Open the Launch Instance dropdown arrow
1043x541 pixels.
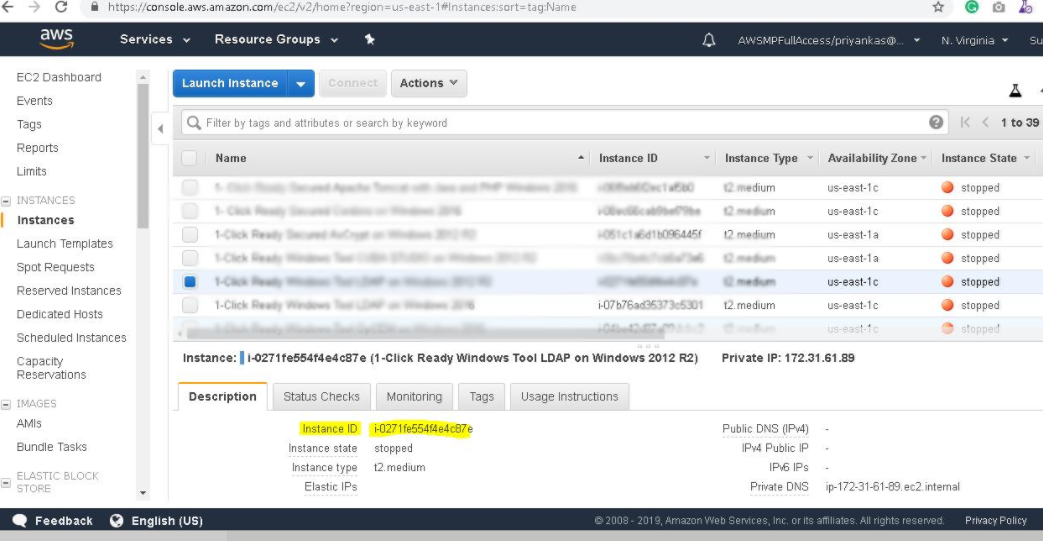coord(301,84)
